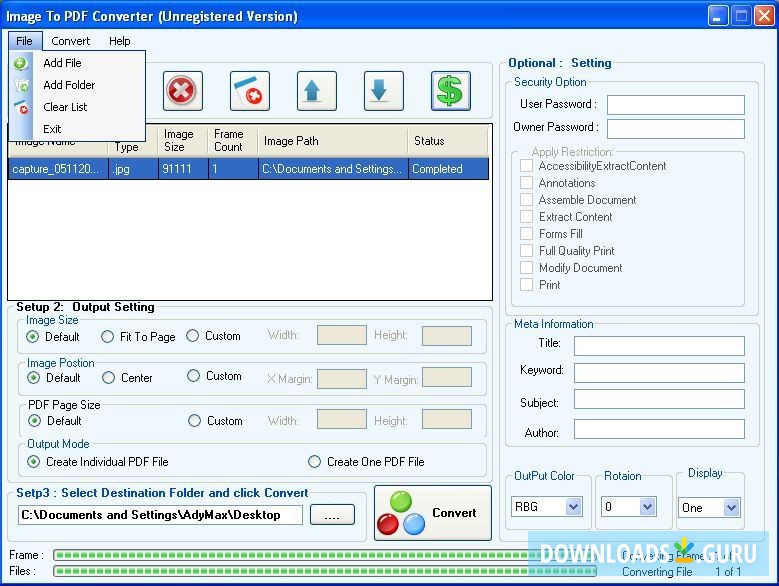Viewport: 779px width, 586px height.
Task: Check the Assemble Document option
Action: point(526,200)
